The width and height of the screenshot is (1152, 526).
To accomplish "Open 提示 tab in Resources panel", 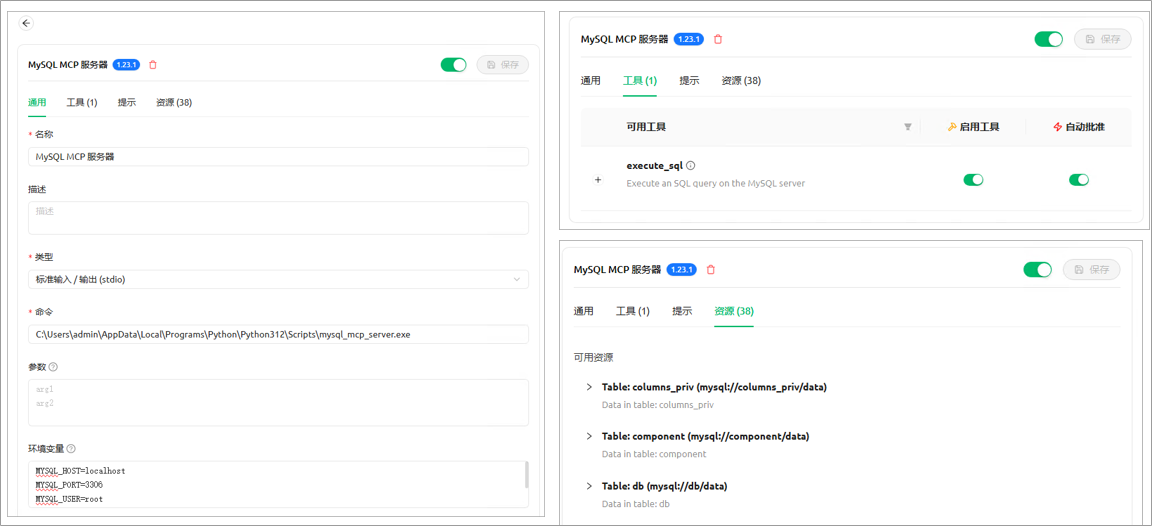I will 682,311.
